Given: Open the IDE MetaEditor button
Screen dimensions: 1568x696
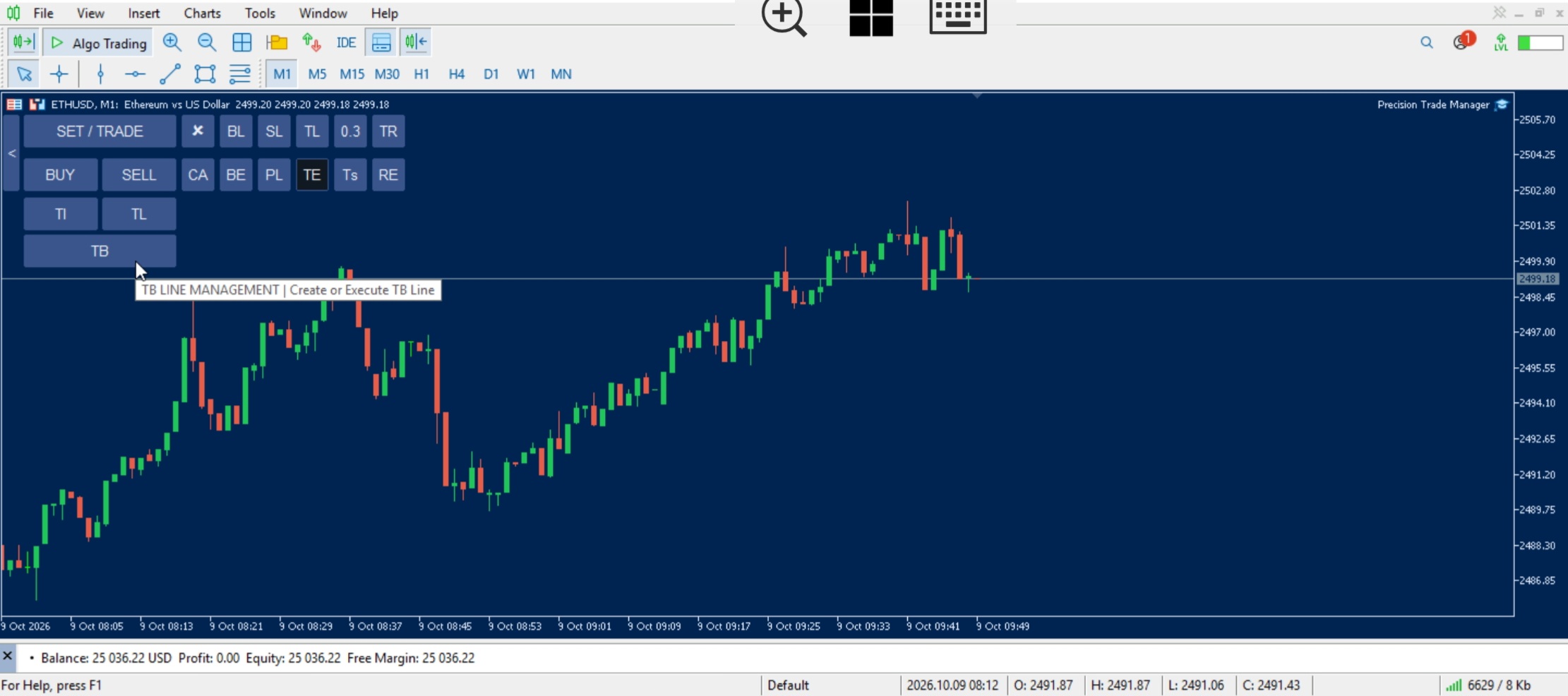Looking at the screenshot, I should pos(346,42).
